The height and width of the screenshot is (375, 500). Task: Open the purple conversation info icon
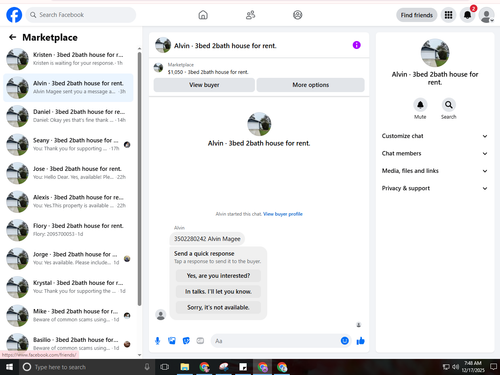click(x=356, y=45)
